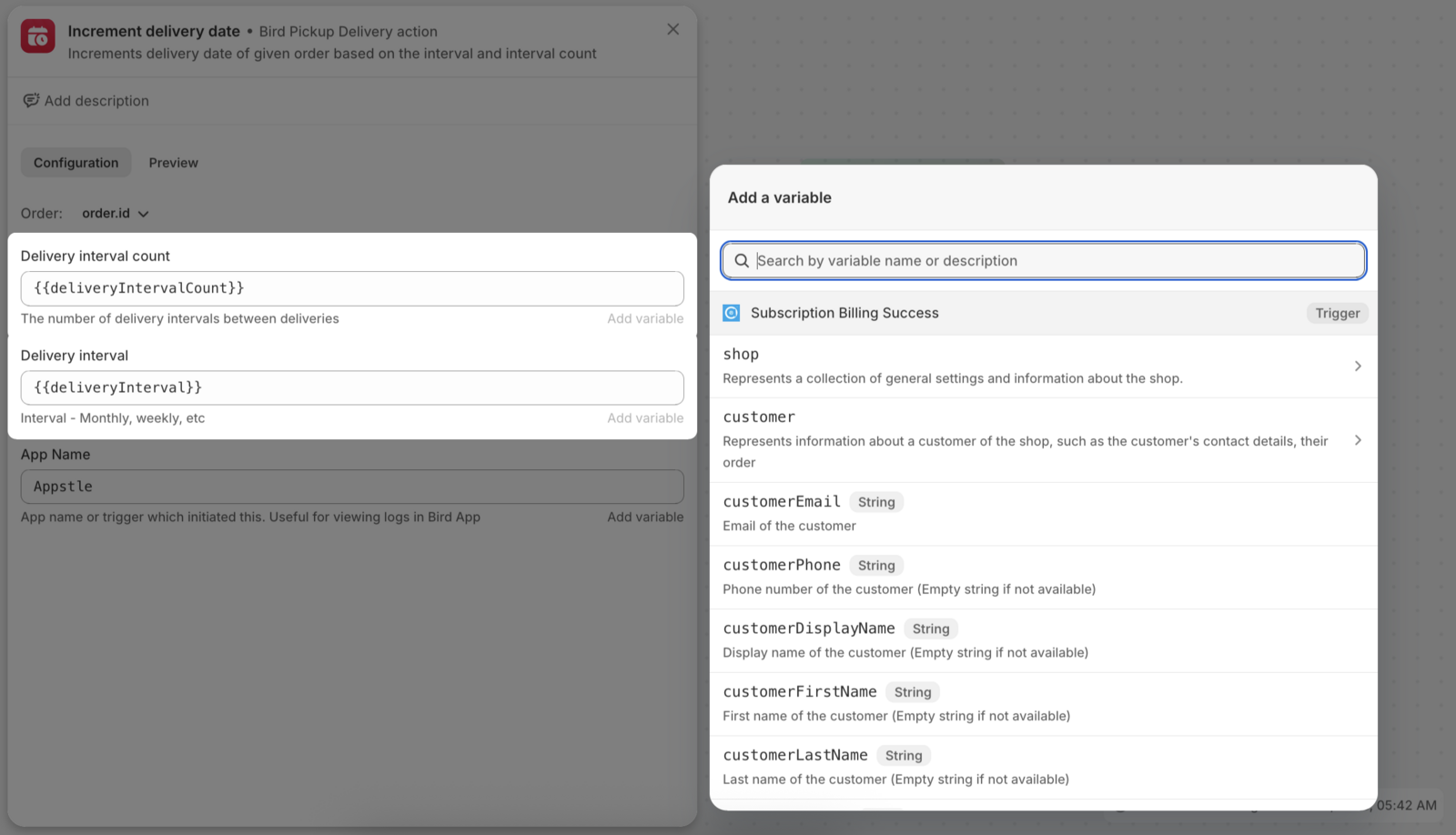This screenshot has height=835, width=1456.
Task: Click 'Email of the customer' description
Action: (790, 526)
